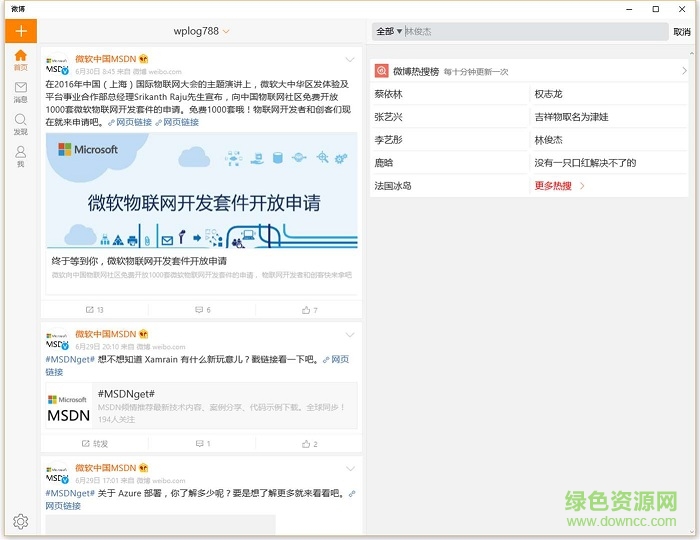This screenshot has width=700, height=540.
Task: Select hot search item 蔡依林
Action: 389,94
